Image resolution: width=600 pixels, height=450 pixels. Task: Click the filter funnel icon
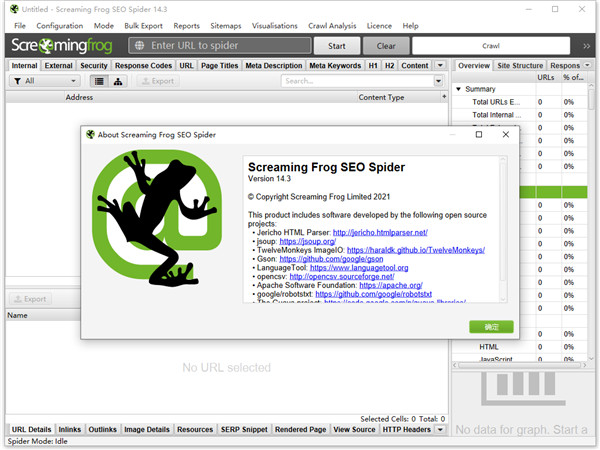18,81
